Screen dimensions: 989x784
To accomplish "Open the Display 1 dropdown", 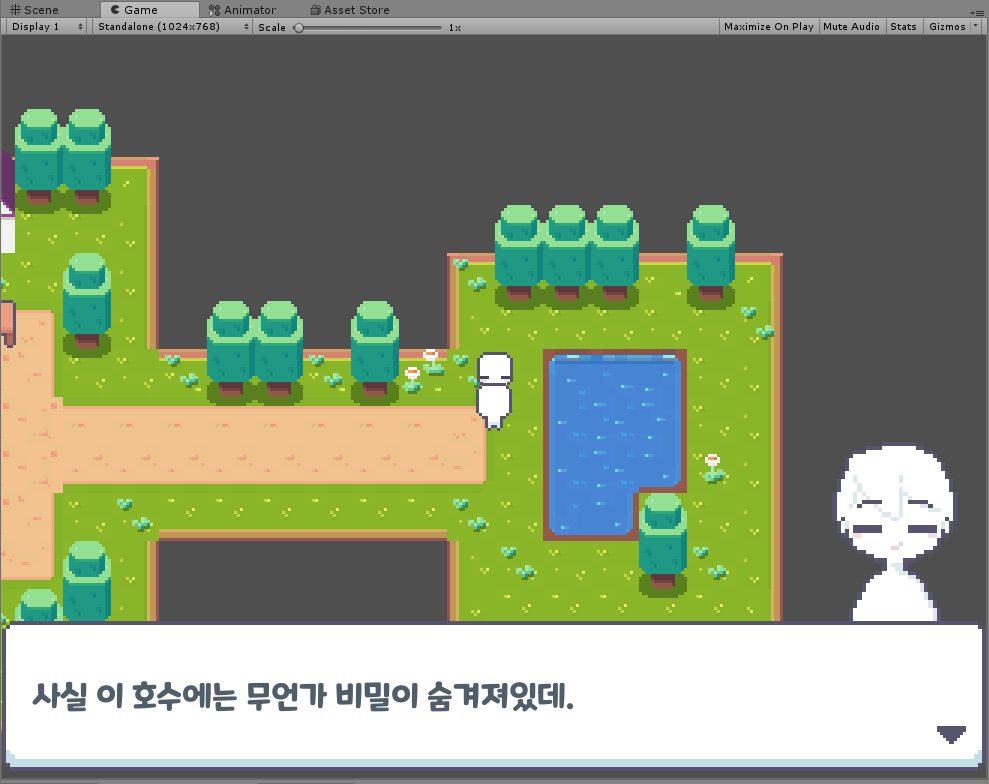I will 46,26.
